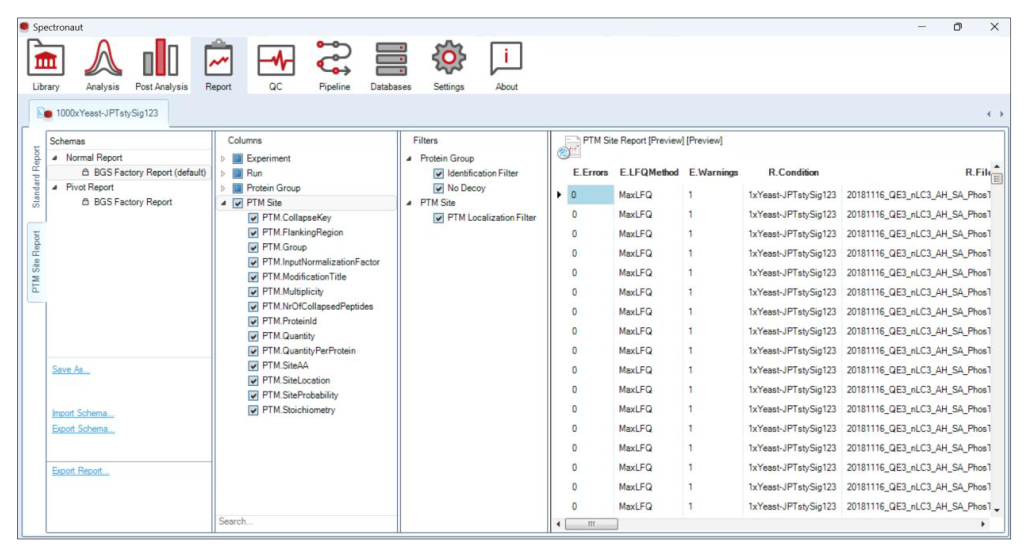Open the Post Analysis perspective
The height and width of the screenshot is (557, 1029).
click(x=161, y=65)
